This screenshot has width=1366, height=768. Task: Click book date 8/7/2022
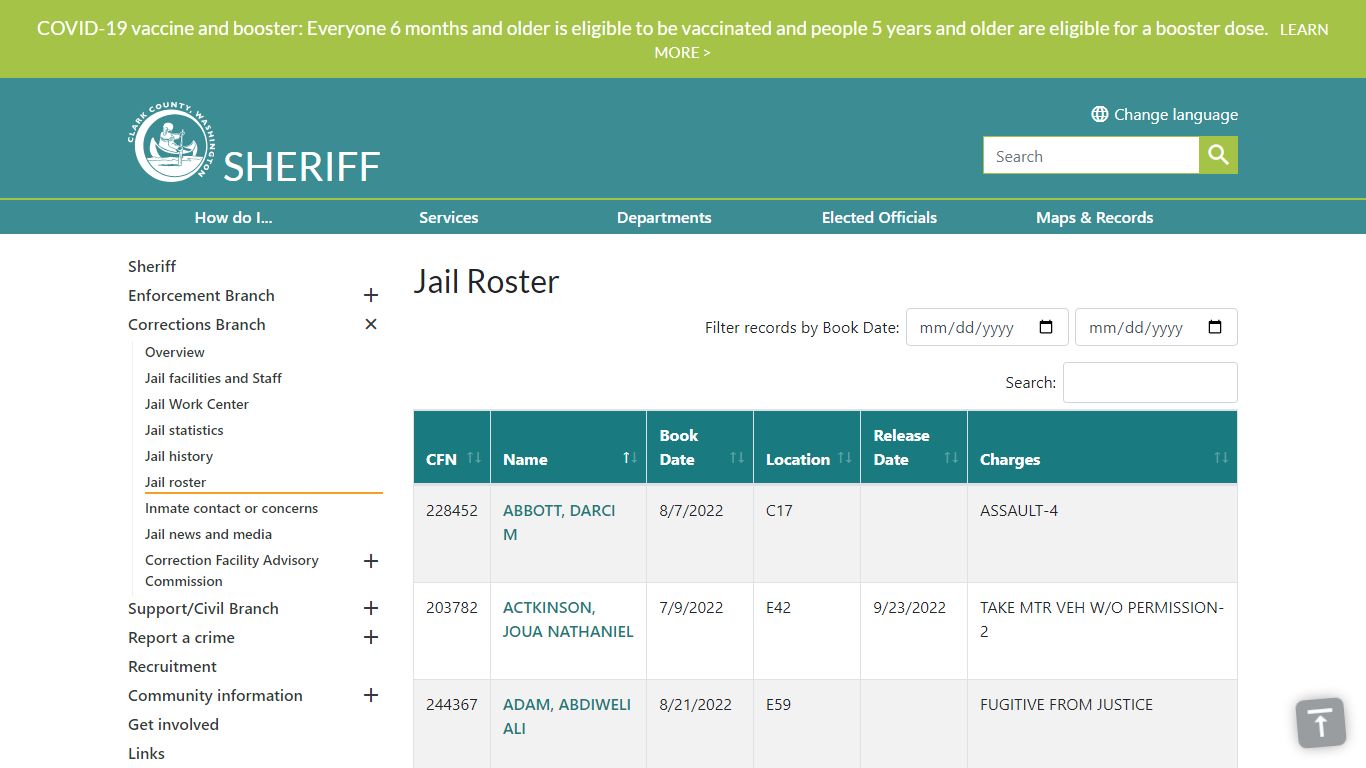click(691, 510)
